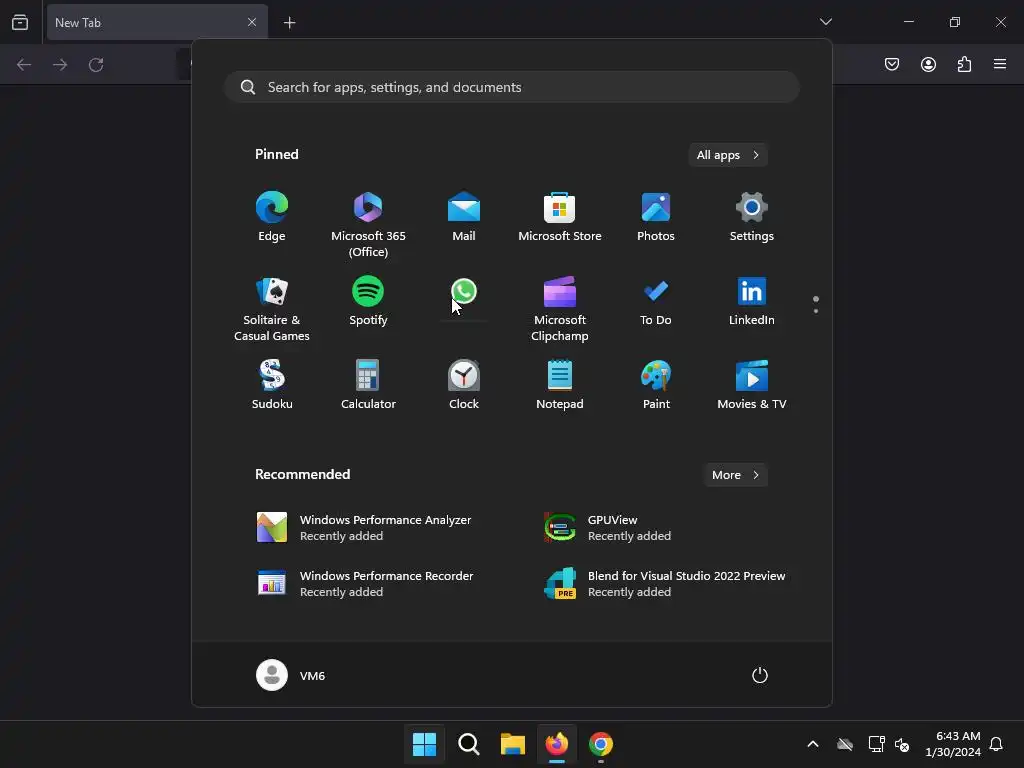Show hidden system tray icons
The width and height of the screenshot is (1024, 768).
click(813, 744)
